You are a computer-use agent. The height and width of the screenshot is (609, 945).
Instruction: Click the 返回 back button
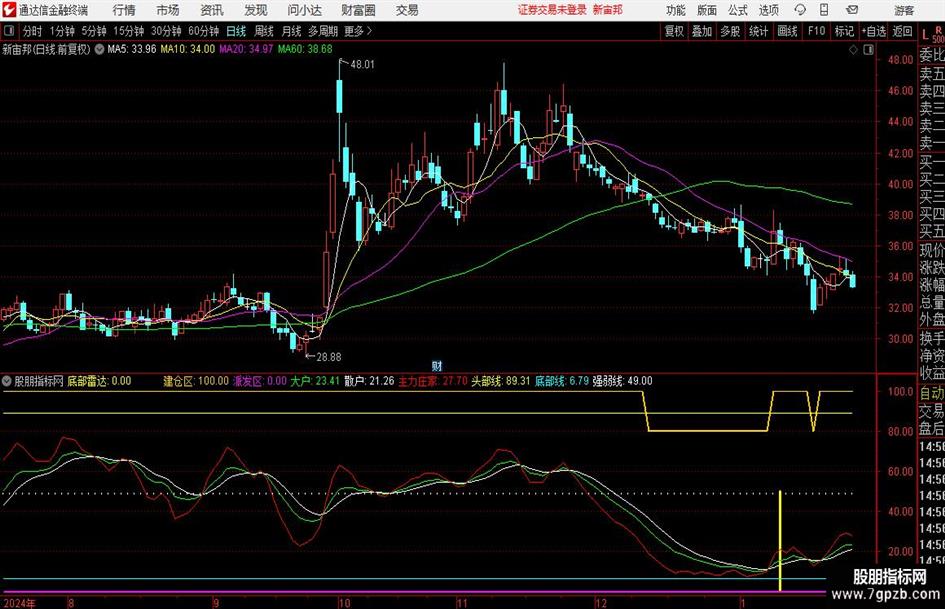902,31
